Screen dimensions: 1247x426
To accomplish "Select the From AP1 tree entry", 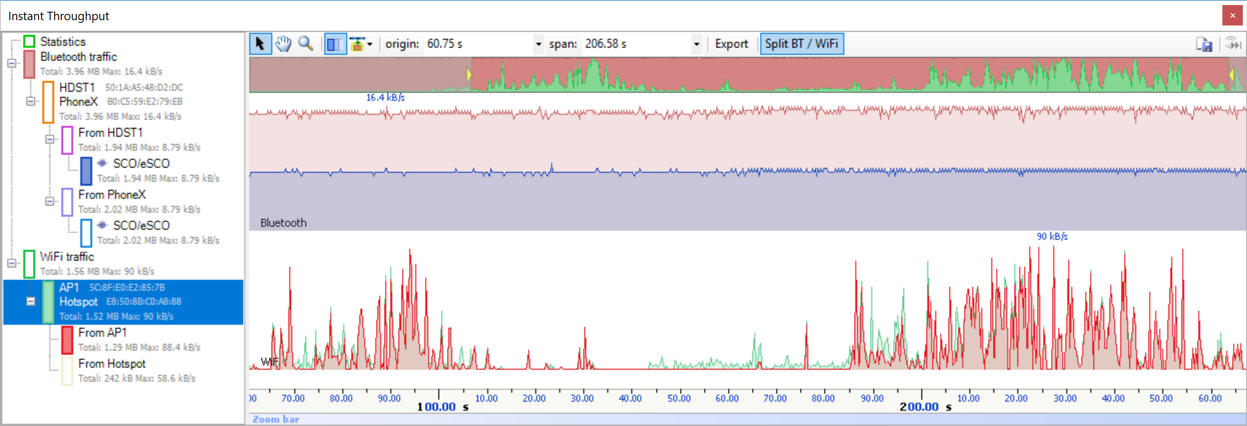I will [x=103, y=332].
